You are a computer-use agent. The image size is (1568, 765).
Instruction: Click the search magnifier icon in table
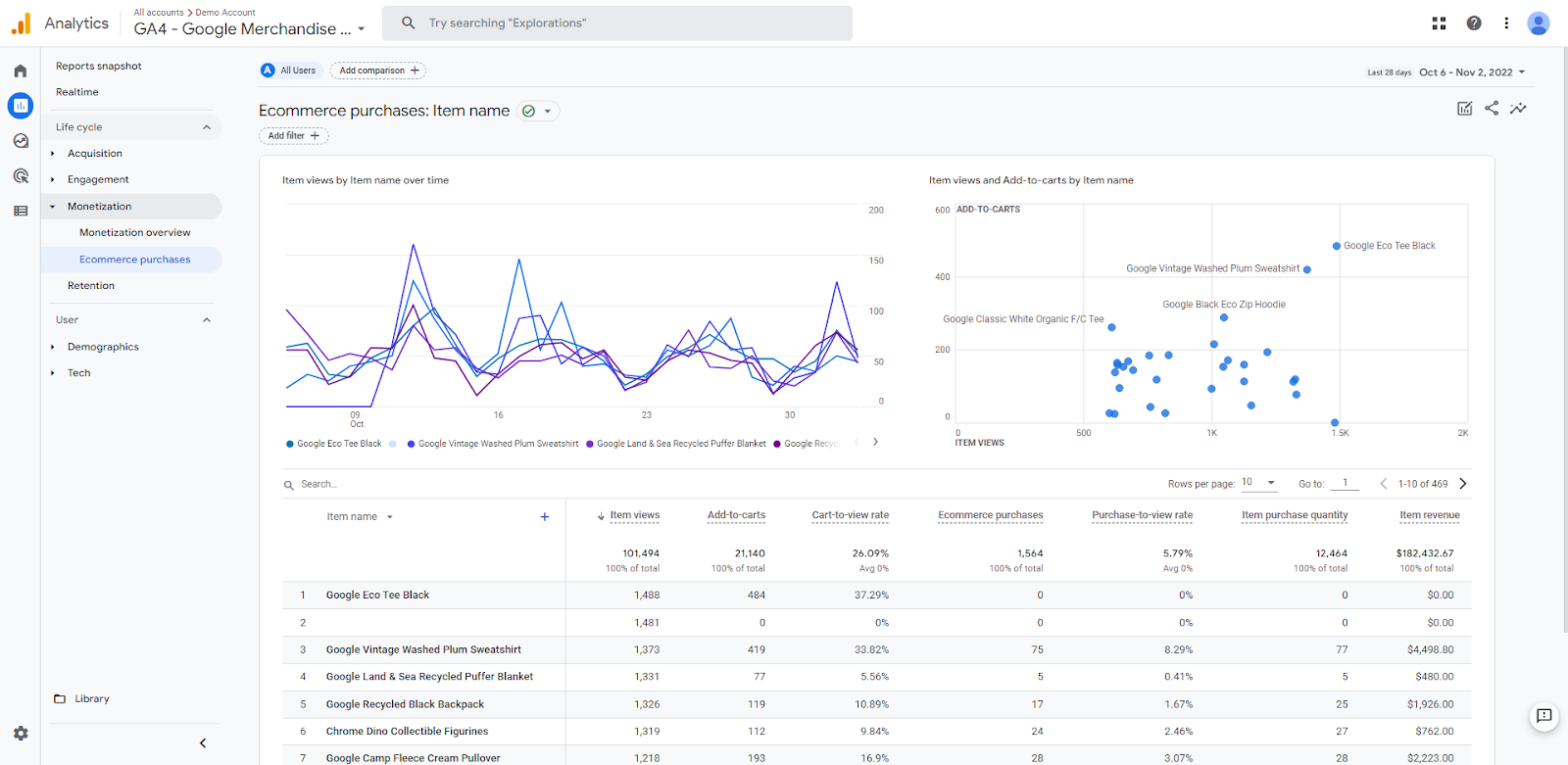[289, 485]
